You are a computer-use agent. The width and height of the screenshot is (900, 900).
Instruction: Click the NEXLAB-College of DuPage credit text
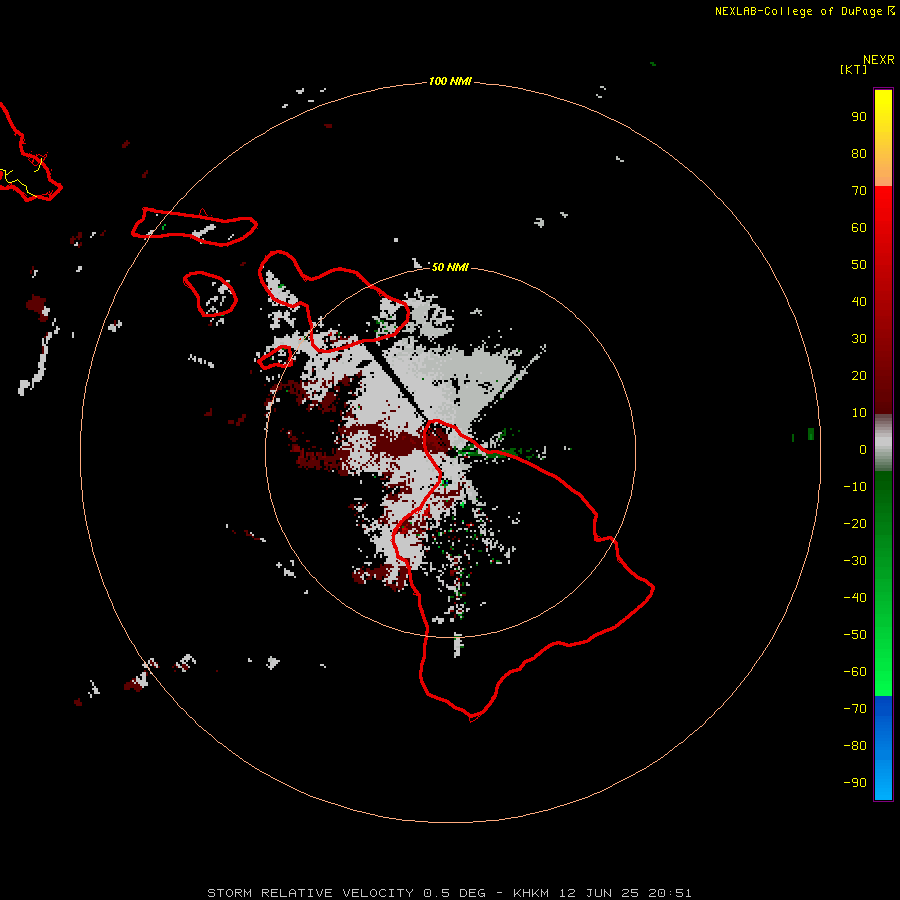click(x=798, y=11)
